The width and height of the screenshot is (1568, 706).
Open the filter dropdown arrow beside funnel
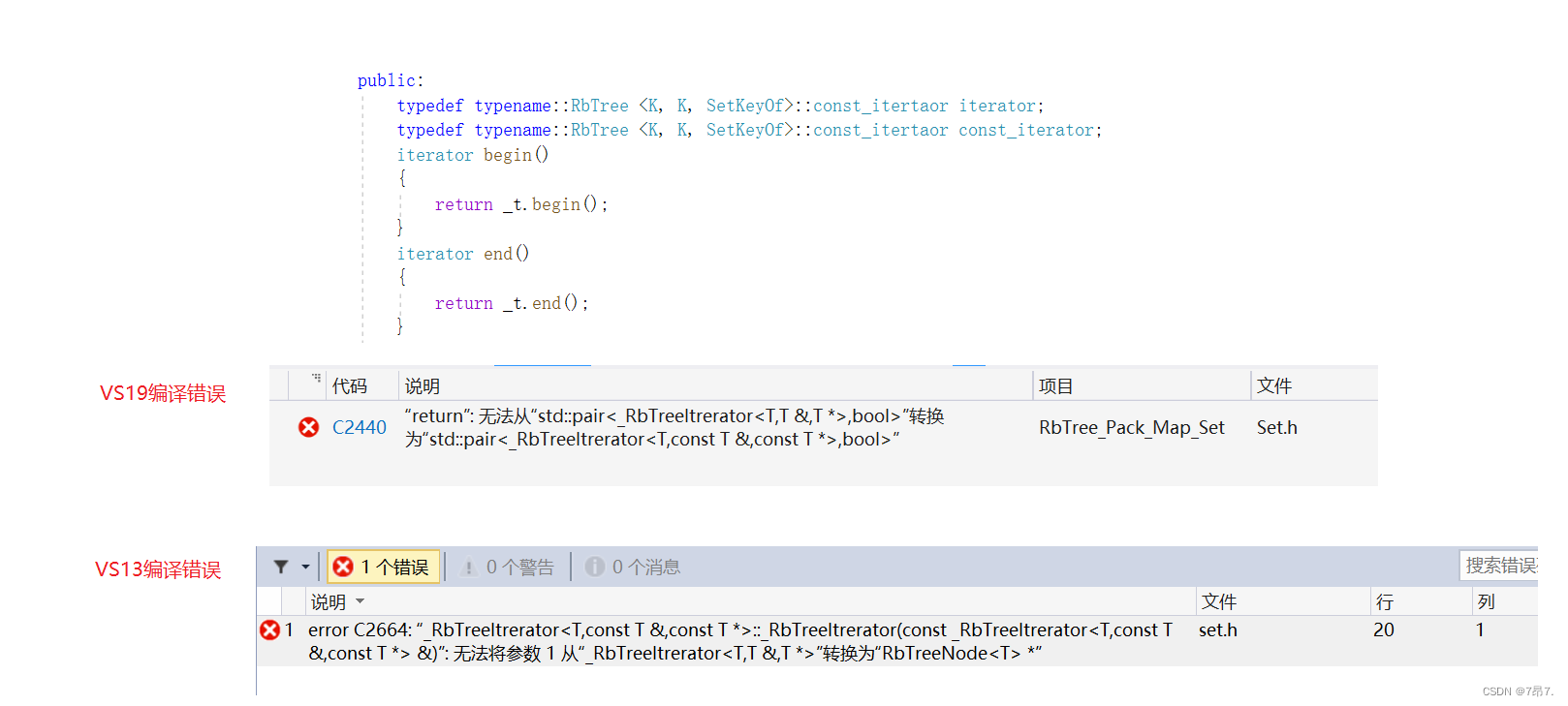[x=305, y=567]
